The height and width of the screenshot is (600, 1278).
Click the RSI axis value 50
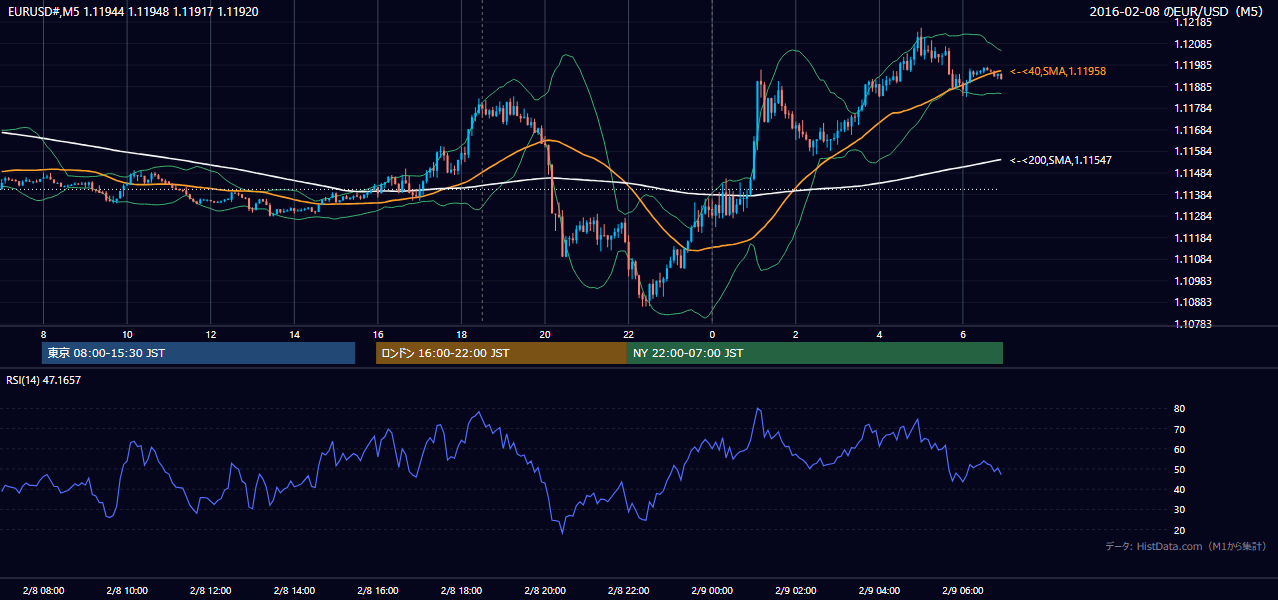(1179, 469)
